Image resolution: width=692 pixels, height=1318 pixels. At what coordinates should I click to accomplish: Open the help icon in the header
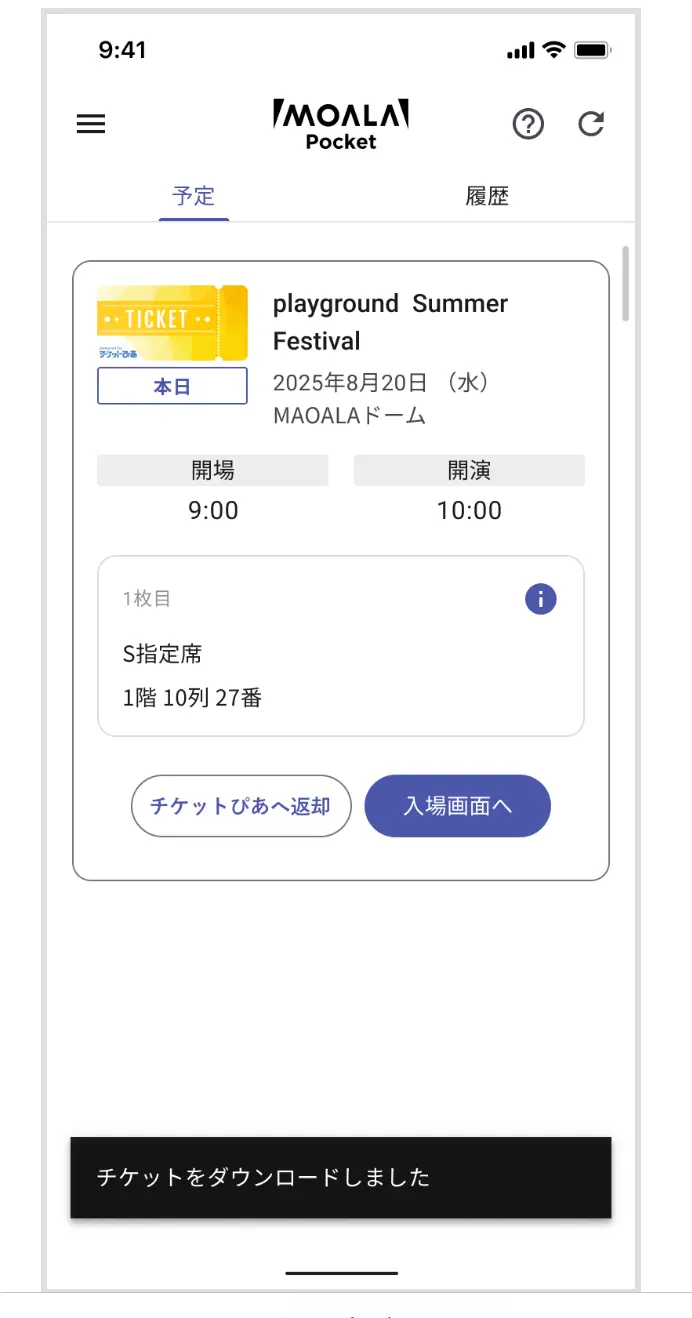coord(528,124)
